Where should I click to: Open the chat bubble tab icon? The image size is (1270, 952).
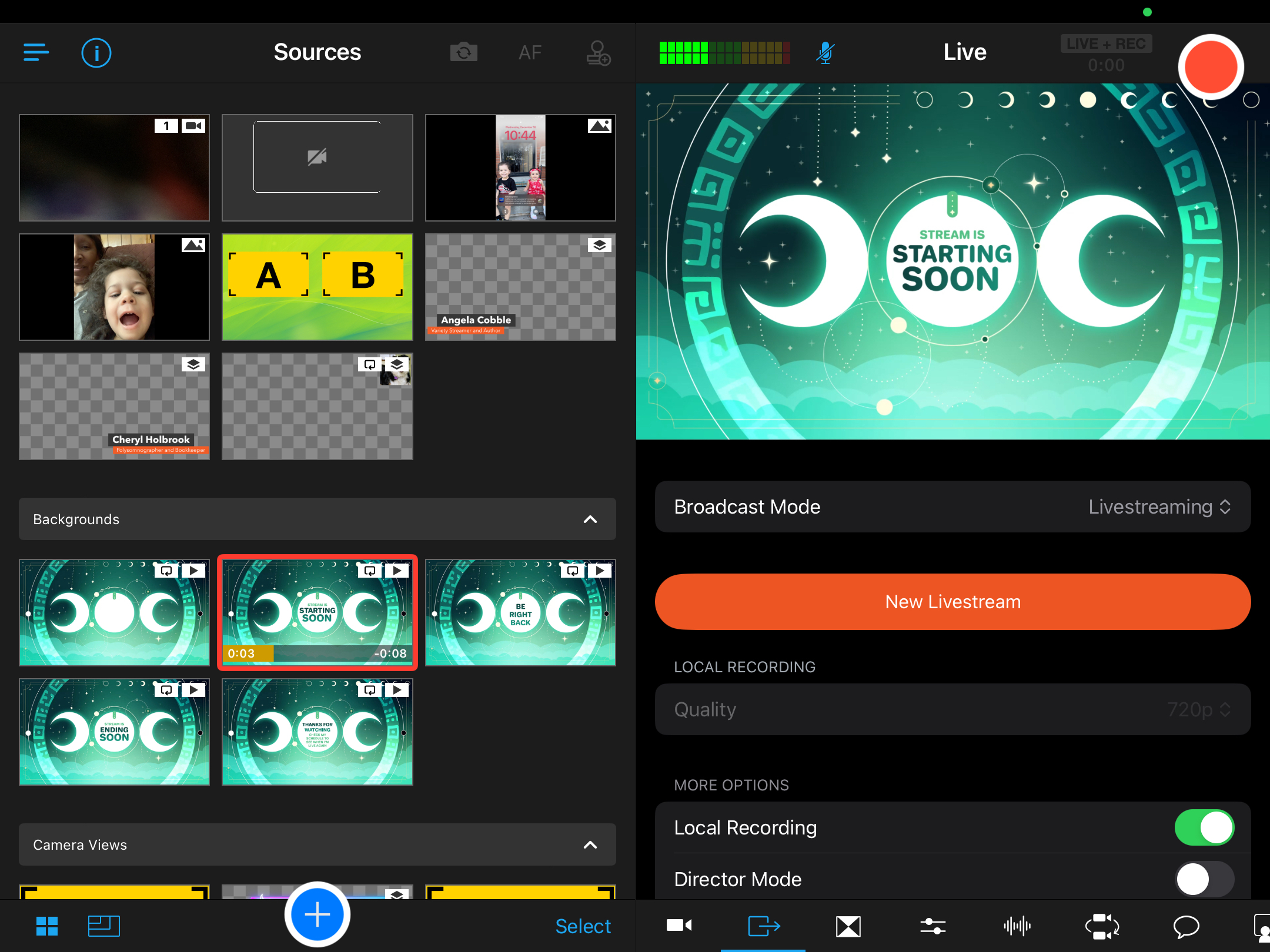1186,927
